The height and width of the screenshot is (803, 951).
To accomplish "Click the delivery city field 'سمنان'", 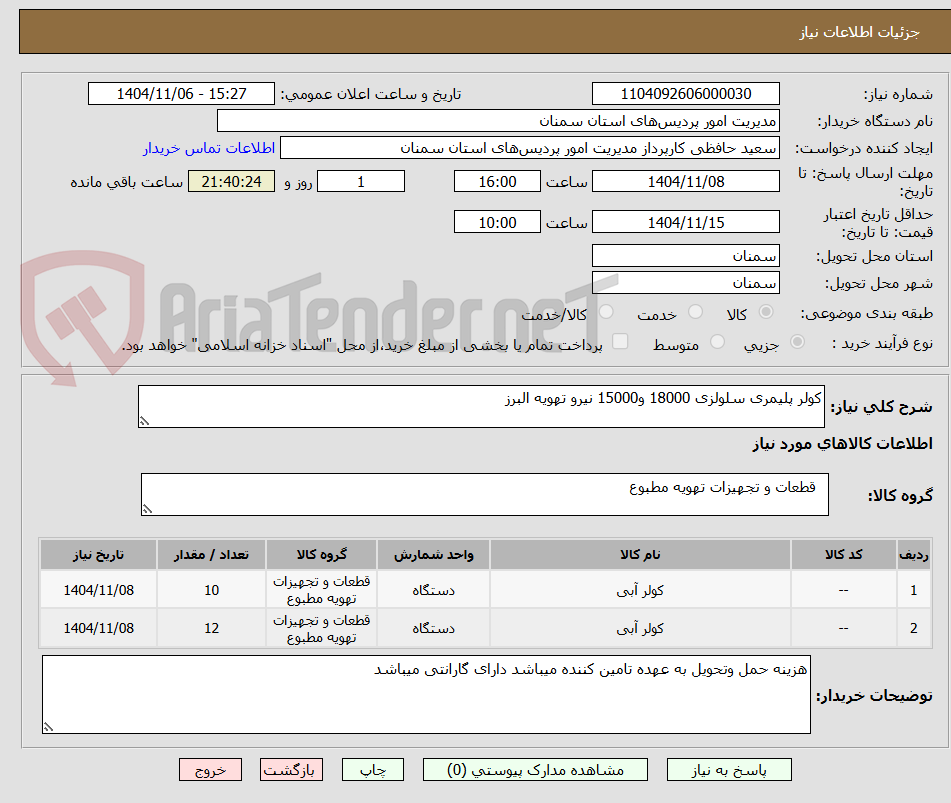I will click(x=686, y=283).
